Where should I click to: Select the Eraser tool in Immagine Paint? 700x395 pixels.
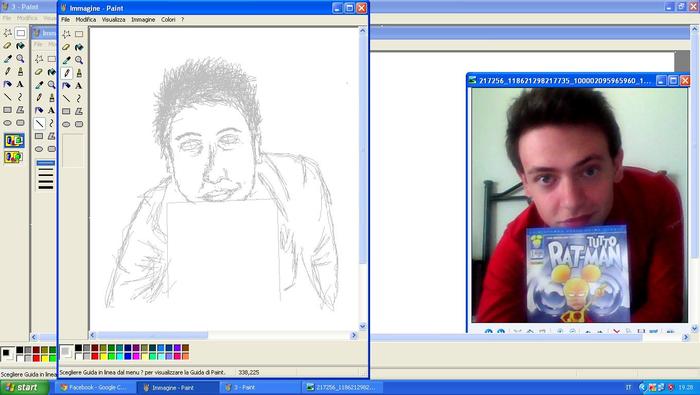67,47
